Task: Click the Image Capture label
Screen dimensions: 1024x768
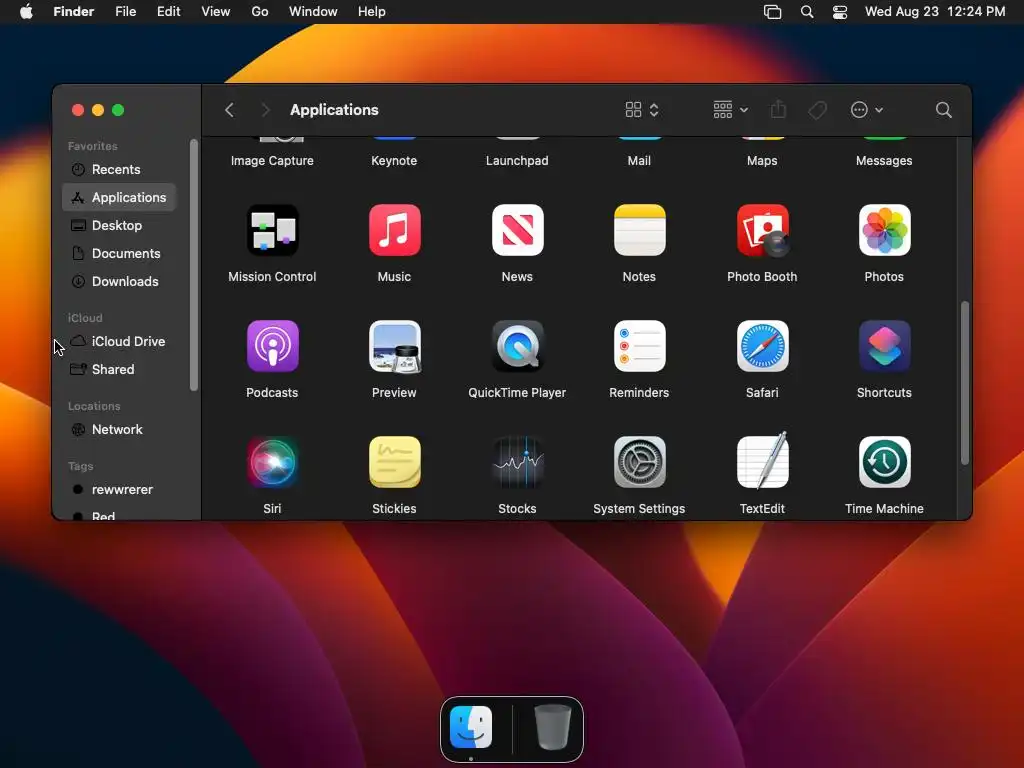Action: pyautogui.click(x=272, y=161)
